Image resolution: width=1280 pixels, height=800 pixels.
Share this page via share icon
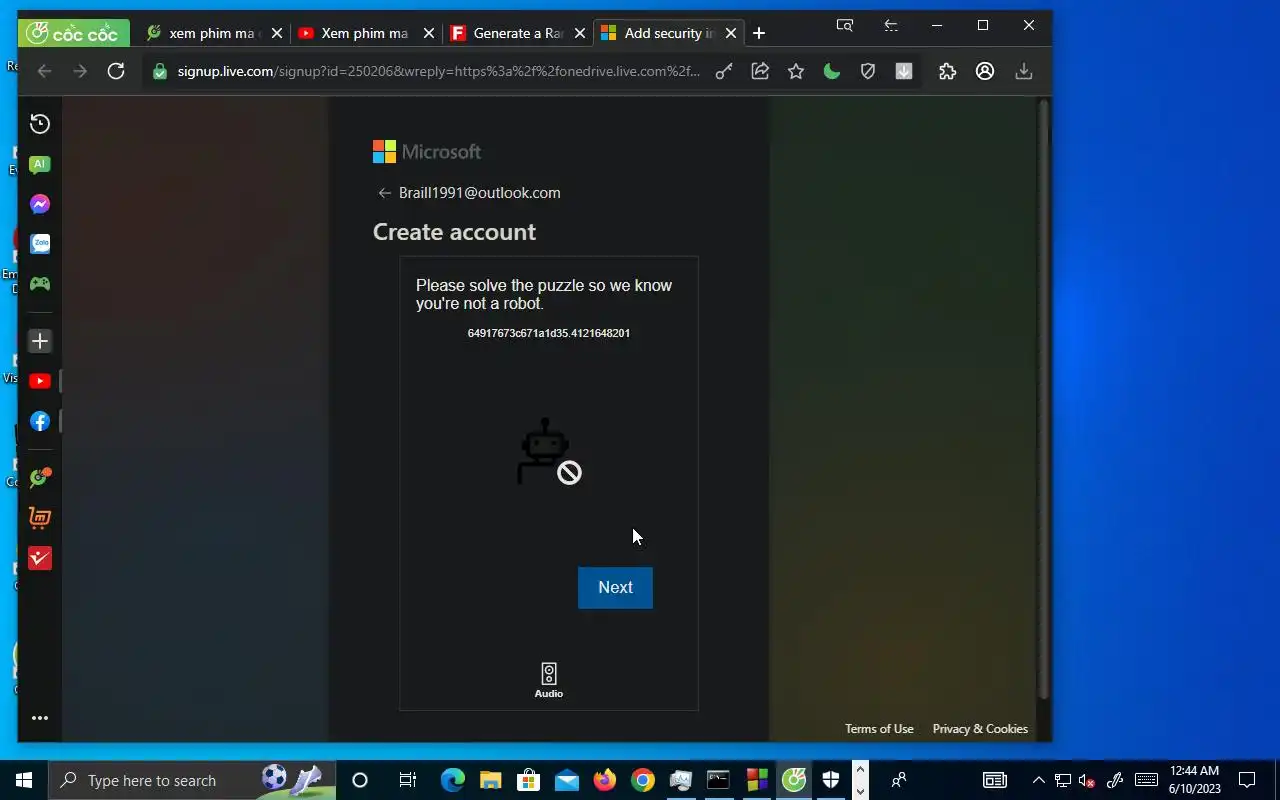coord(760,71)
